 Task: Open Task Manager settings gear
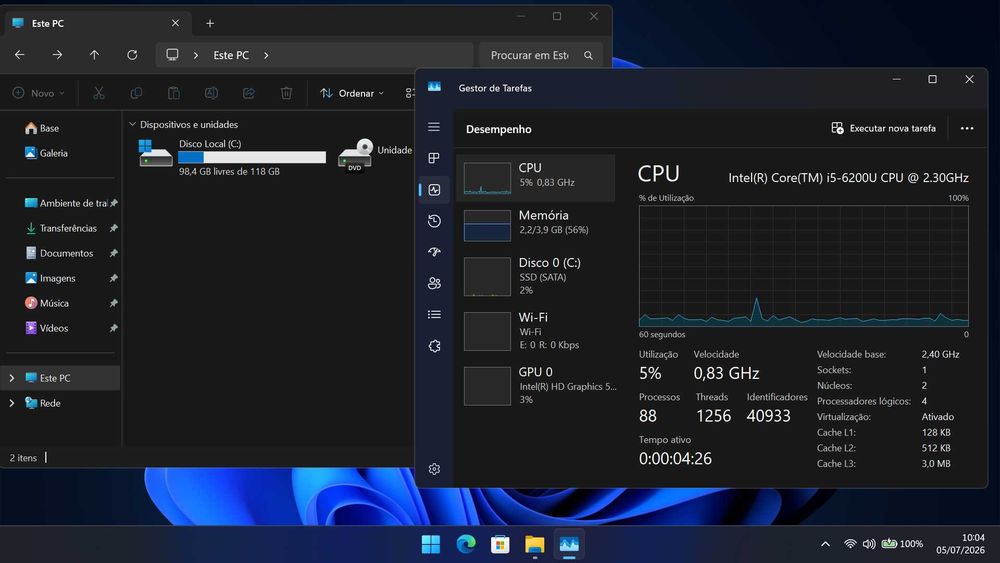[434, 469]
